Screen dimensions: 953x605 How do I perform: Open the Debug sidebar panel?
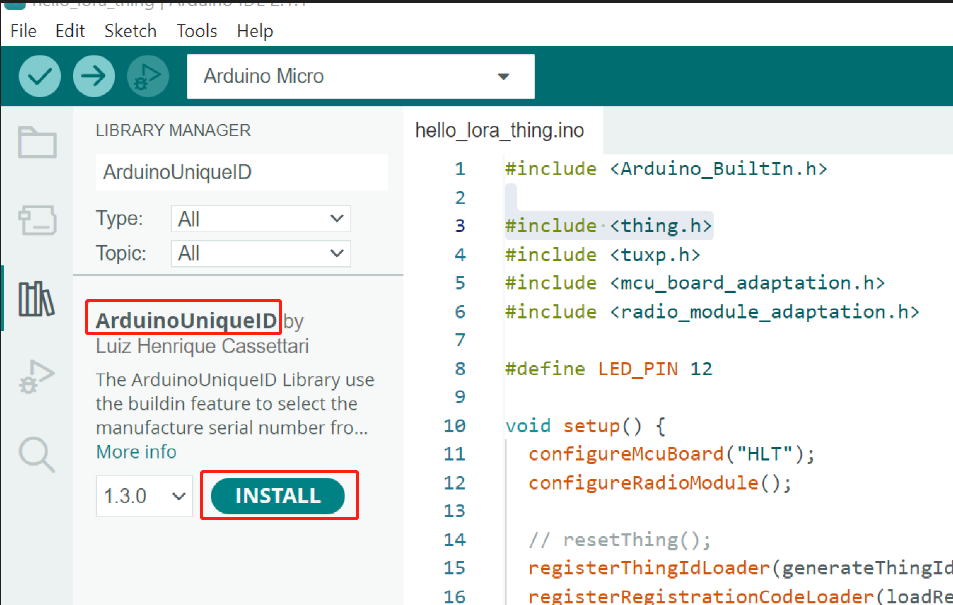(x=37, y=376)
